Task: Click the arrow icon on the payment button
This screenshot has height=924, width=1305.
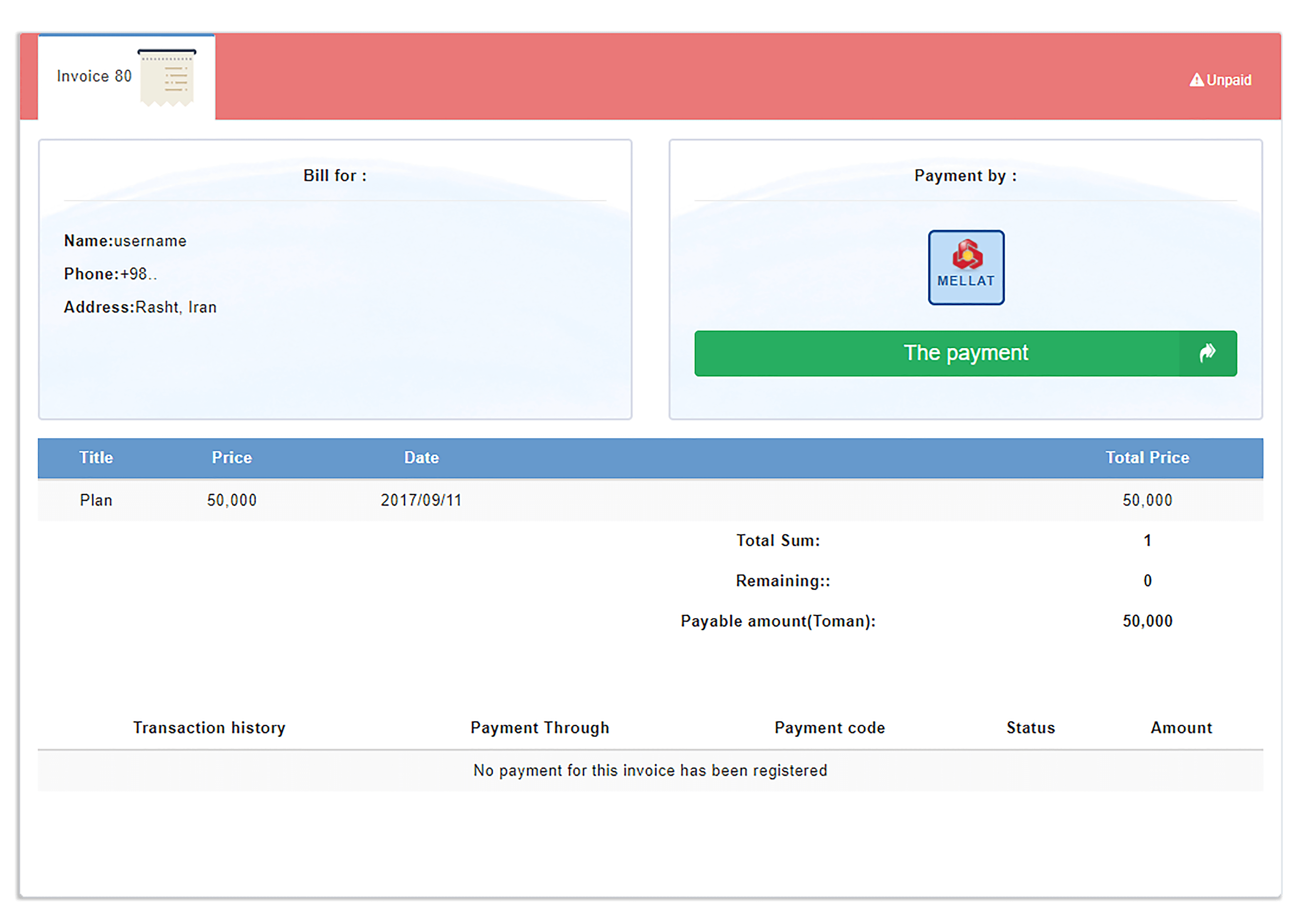Action: coord(1207,353)
